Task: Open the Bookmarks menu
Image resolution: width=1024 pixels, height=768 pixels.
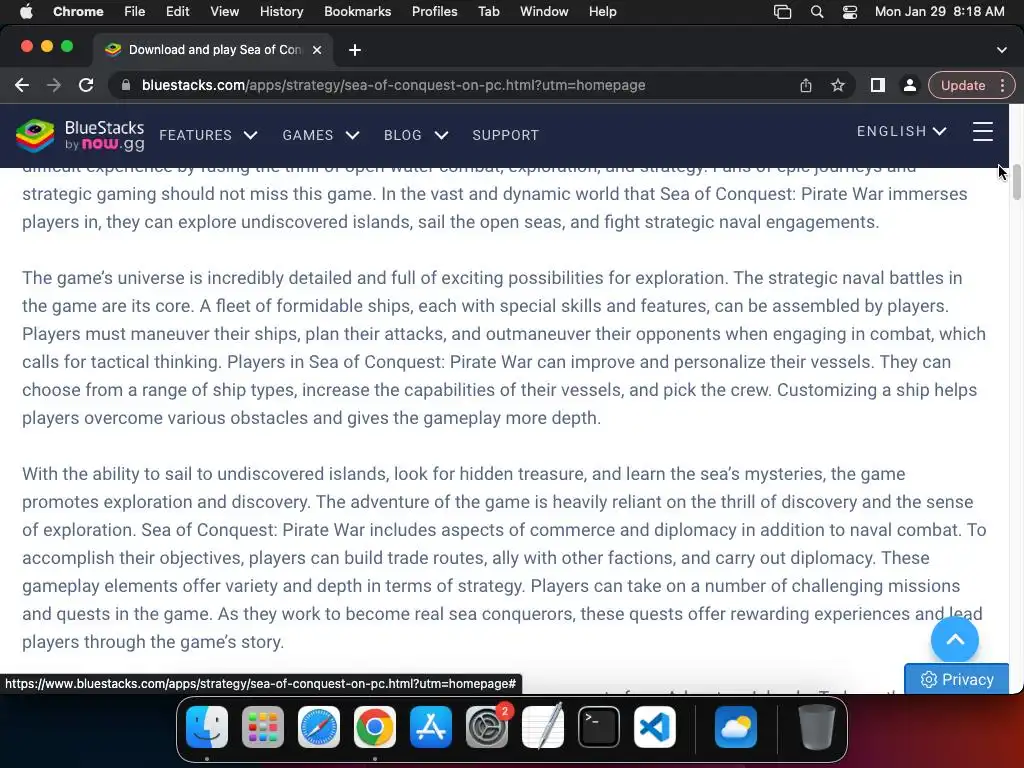Action: coord(357,12)
